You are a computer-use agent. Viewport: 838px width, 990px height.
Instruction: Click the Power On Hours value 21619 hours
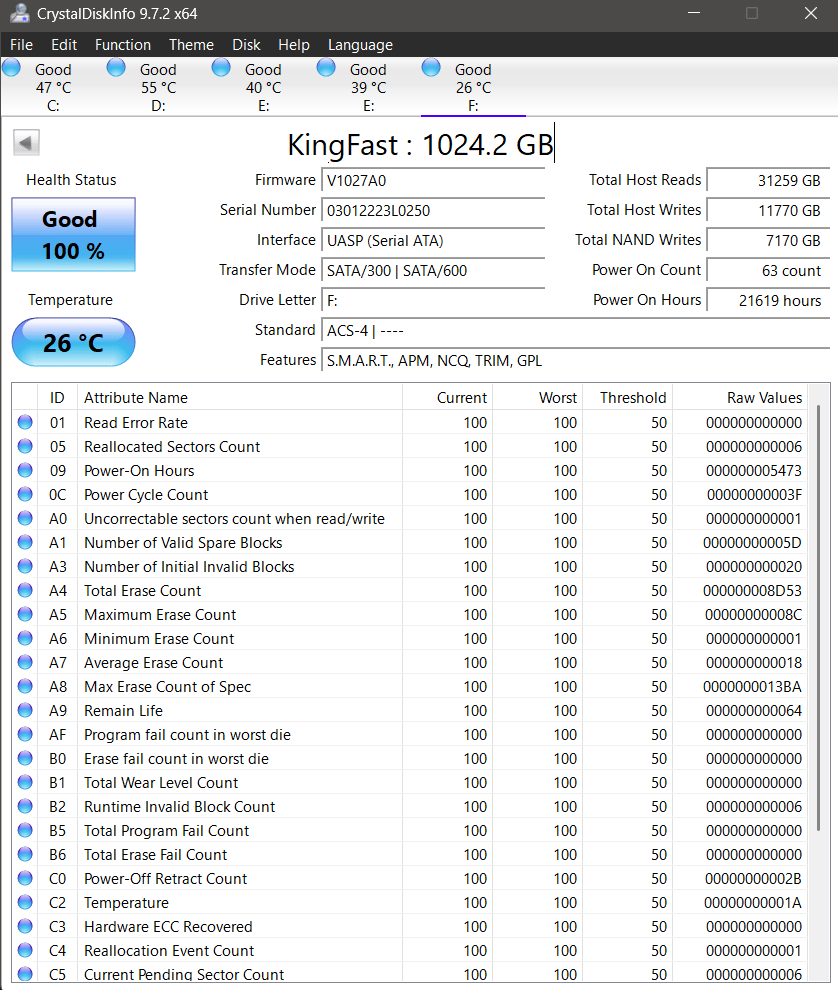[x=768, y=301]
